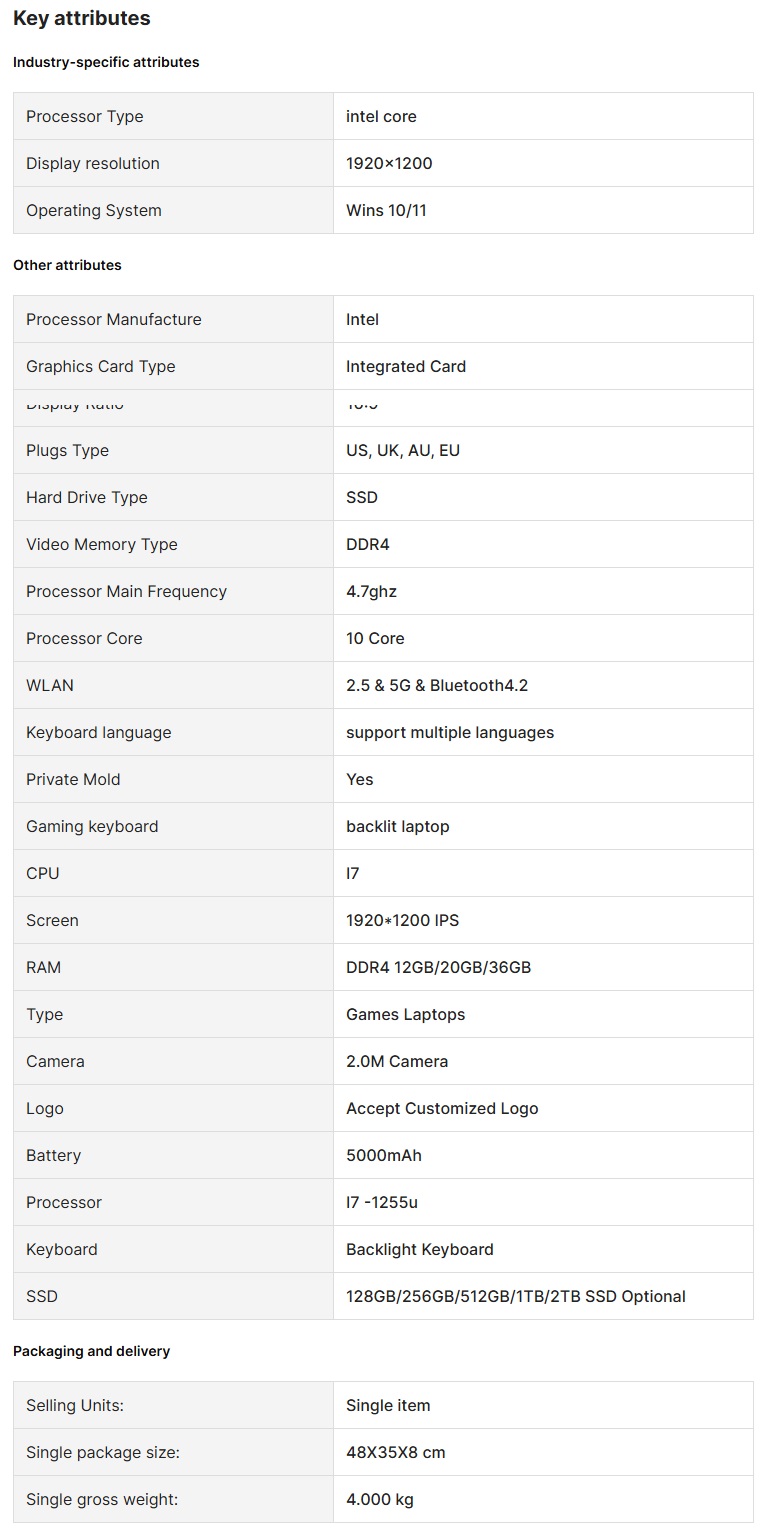Click the Accept Customized Logo value
The height and width of the screenshot is (1533, 764).
(442, 1108)
